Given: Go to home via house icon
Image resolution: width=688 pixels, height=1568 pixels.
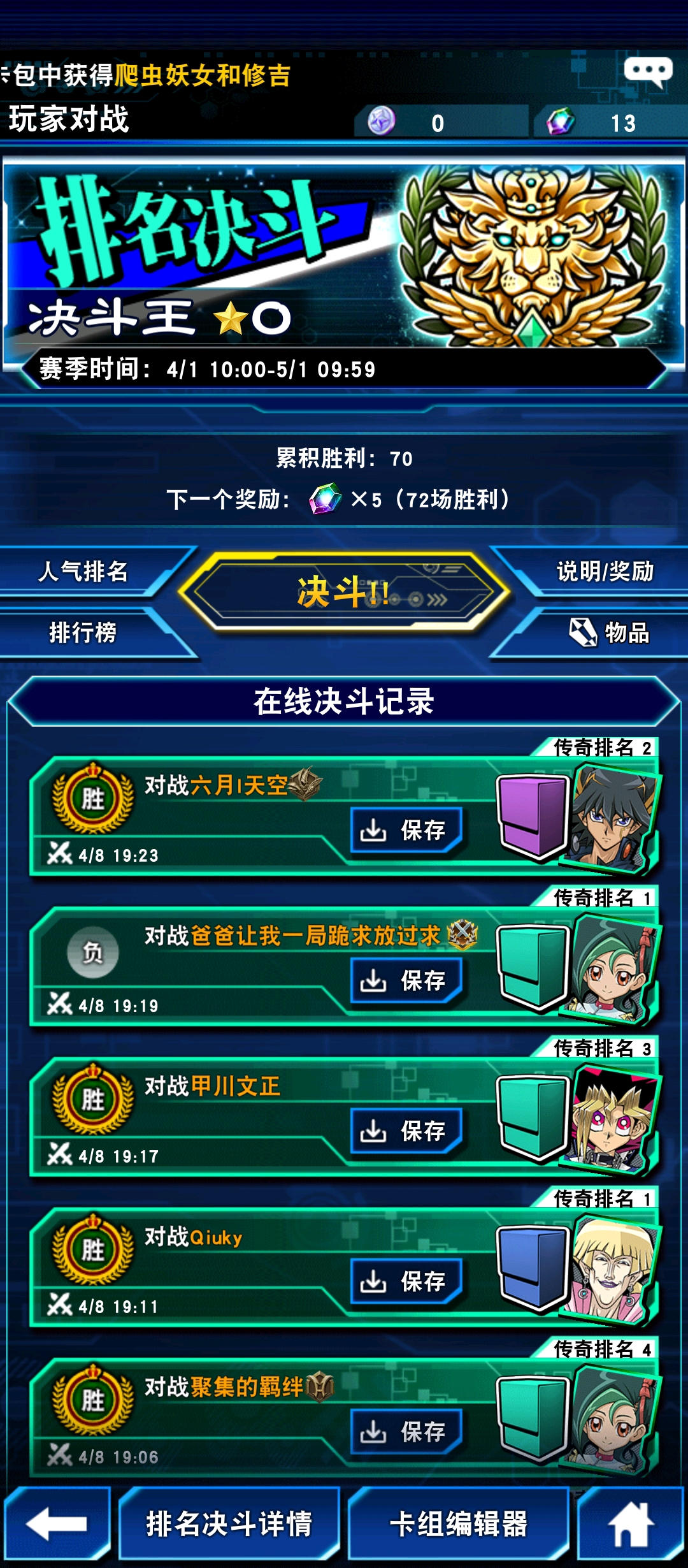Looking at the screenshot, I should (x=631, y=1523).
